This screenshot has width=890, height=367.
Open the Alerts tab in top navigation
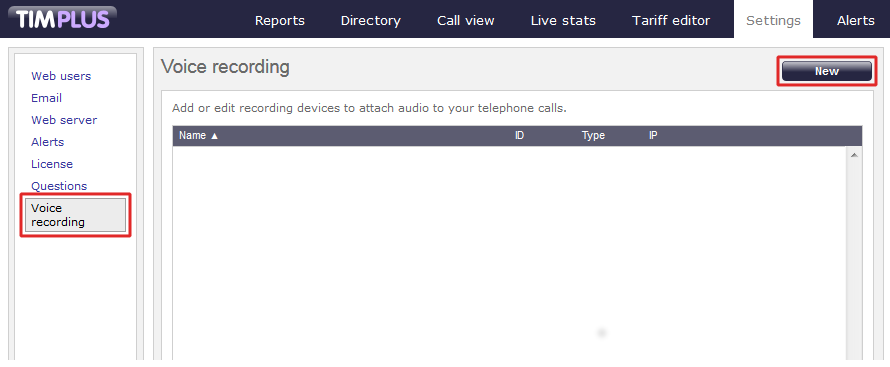tap(855, 20)
